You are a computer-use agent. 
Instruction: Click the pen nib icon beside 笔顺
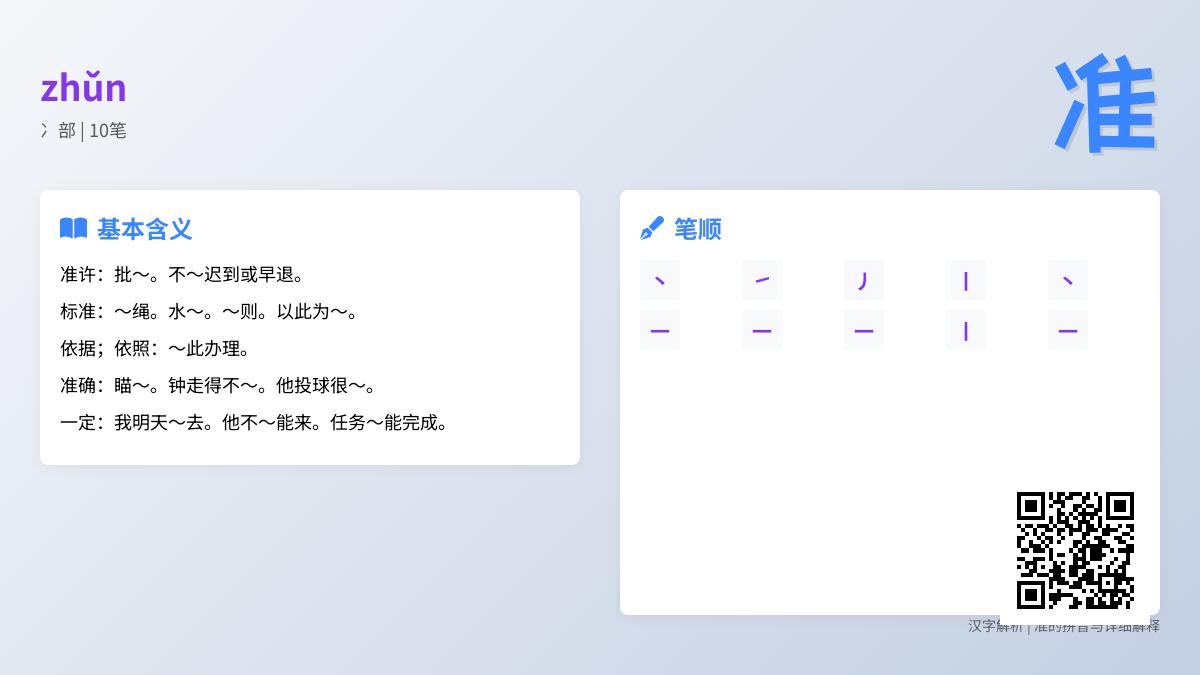tap(652, 229)
